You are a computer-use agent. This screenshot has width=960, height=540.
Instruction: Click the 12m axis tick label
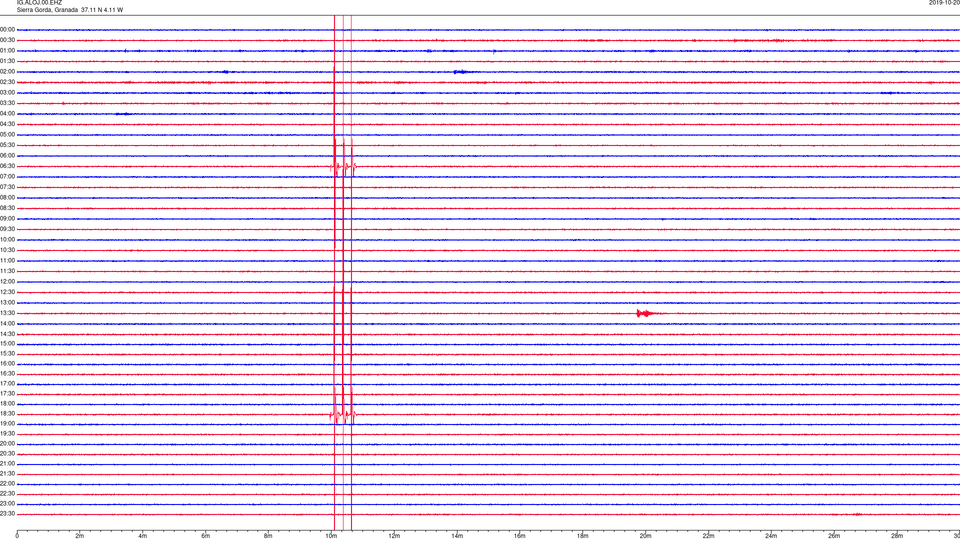[394, 536]
